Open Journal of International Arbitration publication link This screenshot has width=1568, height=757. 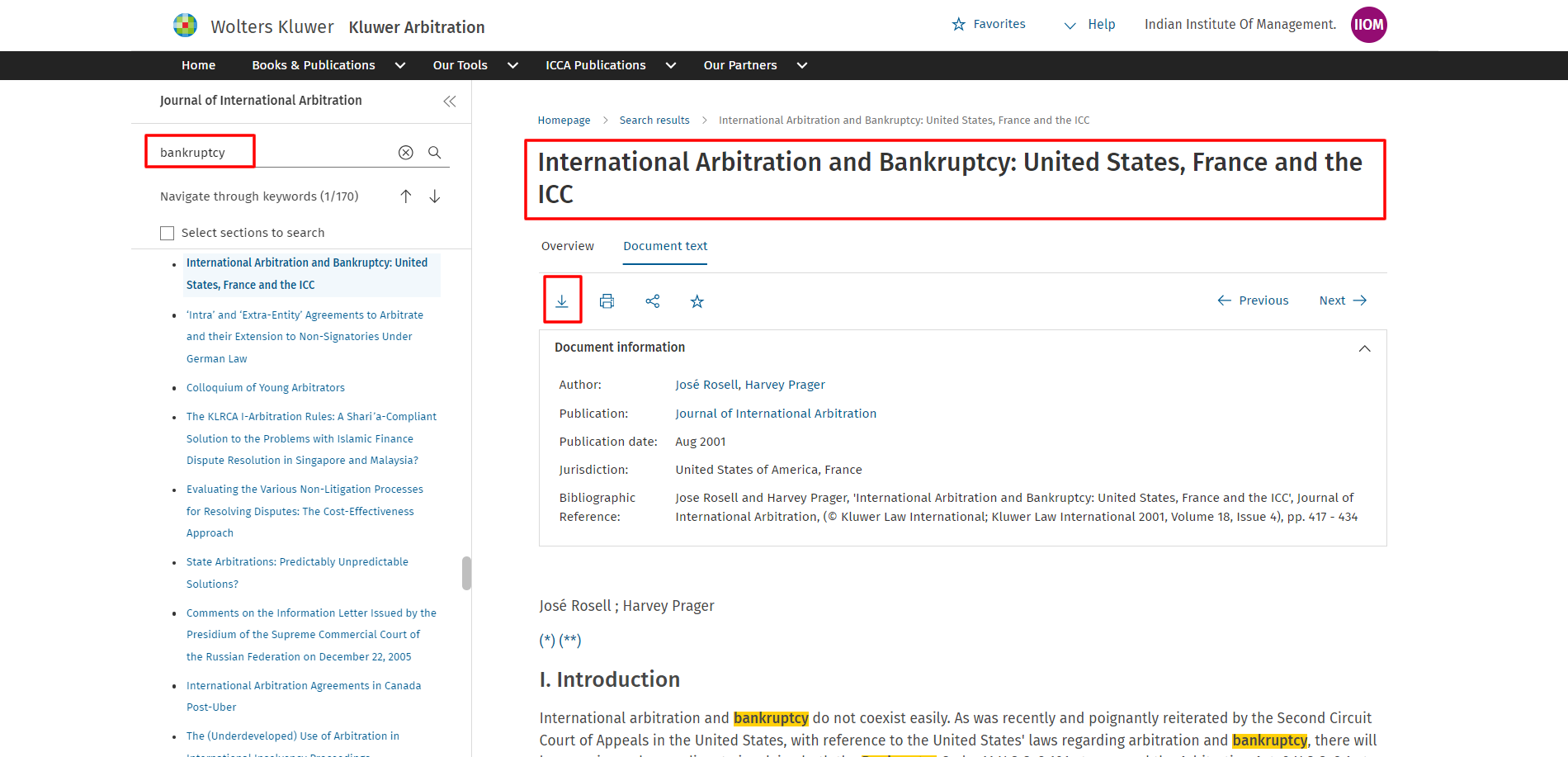[776, 414]
